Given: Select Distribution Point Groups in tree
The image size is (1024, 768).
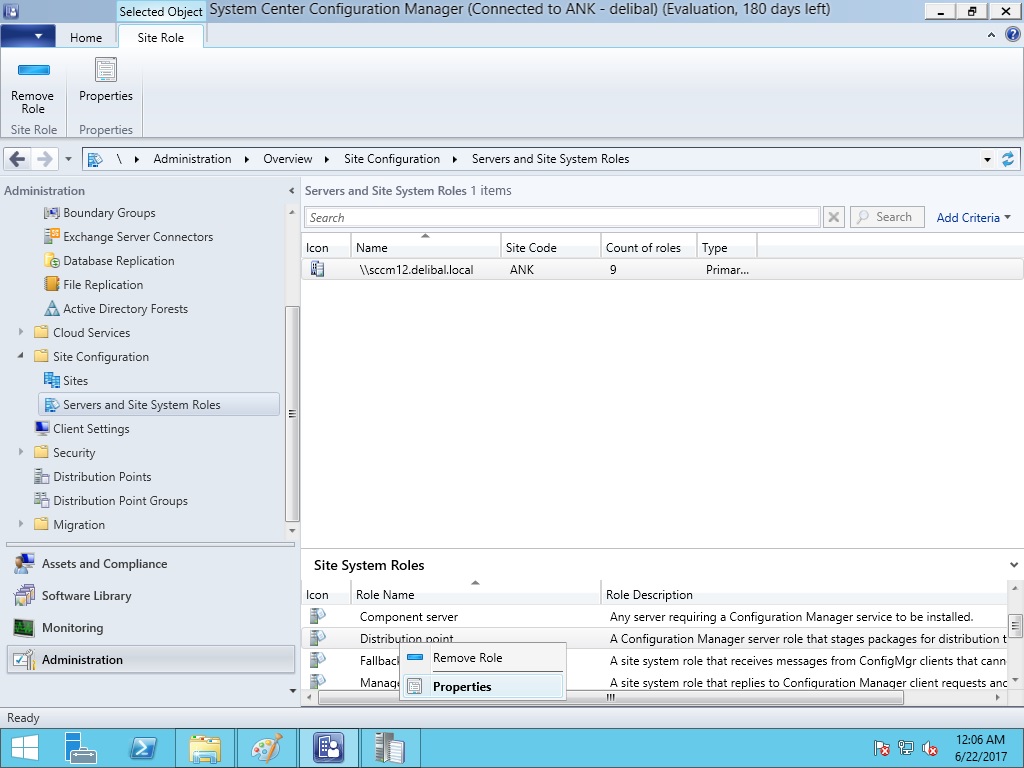Looking at the screenshot, I should tap(120, 501).
